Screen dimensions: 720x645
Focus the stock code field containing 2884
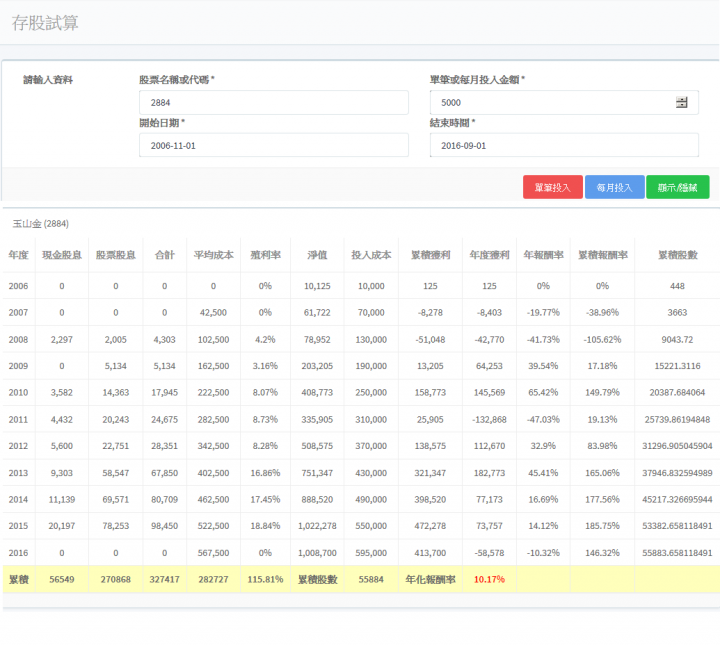coord(274,102)
